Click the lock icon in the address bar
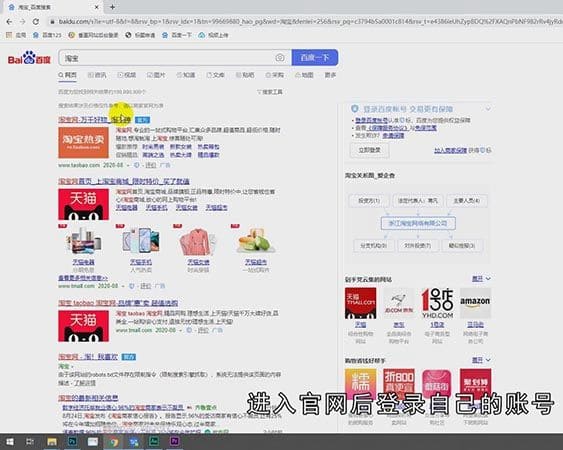Image resolution: width=563 pixels, height=450 pixels. pos(52,22)
